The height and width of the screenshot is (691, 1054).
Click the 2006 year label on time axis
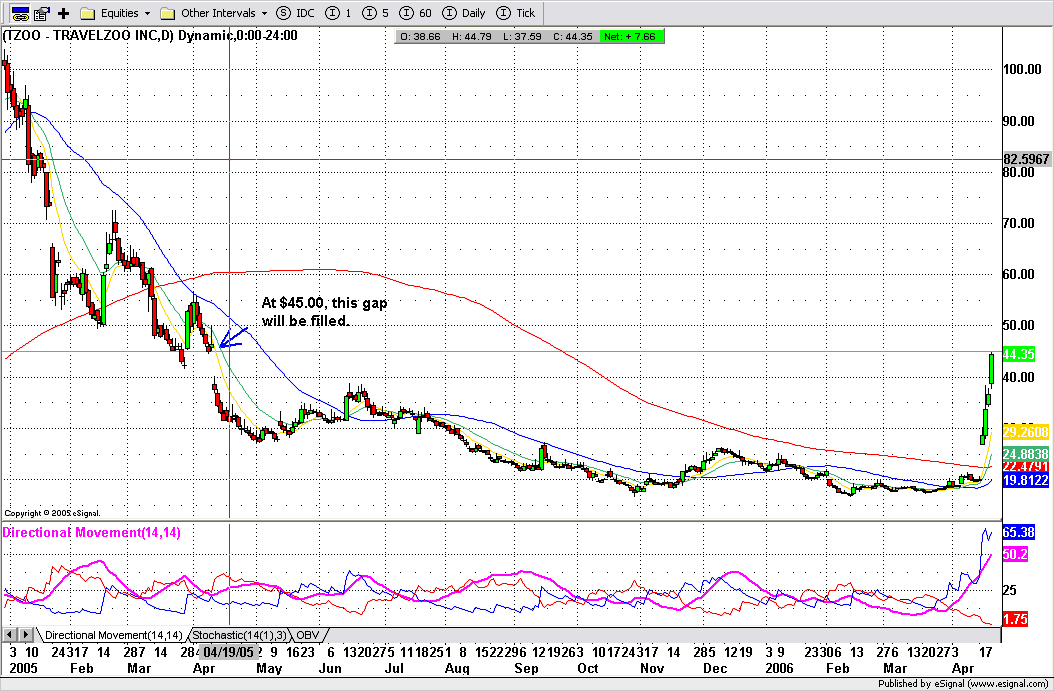779,668
